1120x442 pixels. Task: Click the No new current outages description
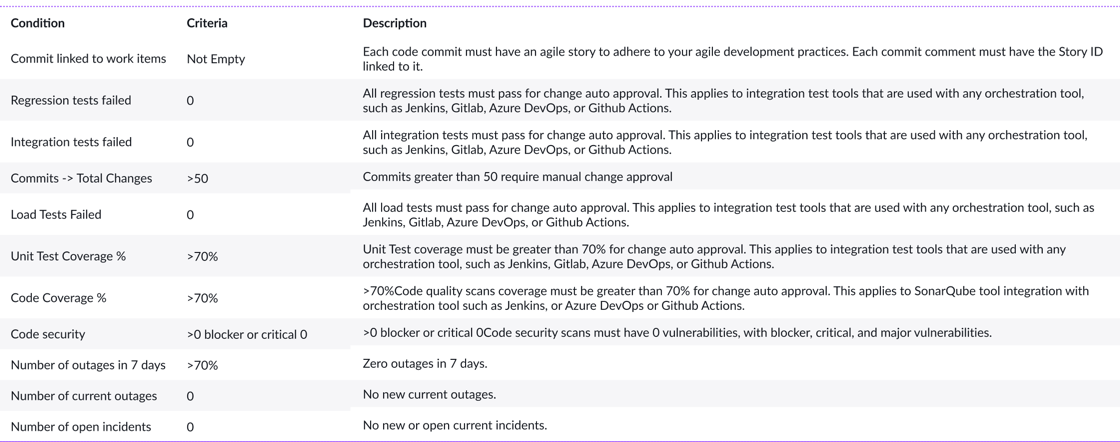point(429,393)
